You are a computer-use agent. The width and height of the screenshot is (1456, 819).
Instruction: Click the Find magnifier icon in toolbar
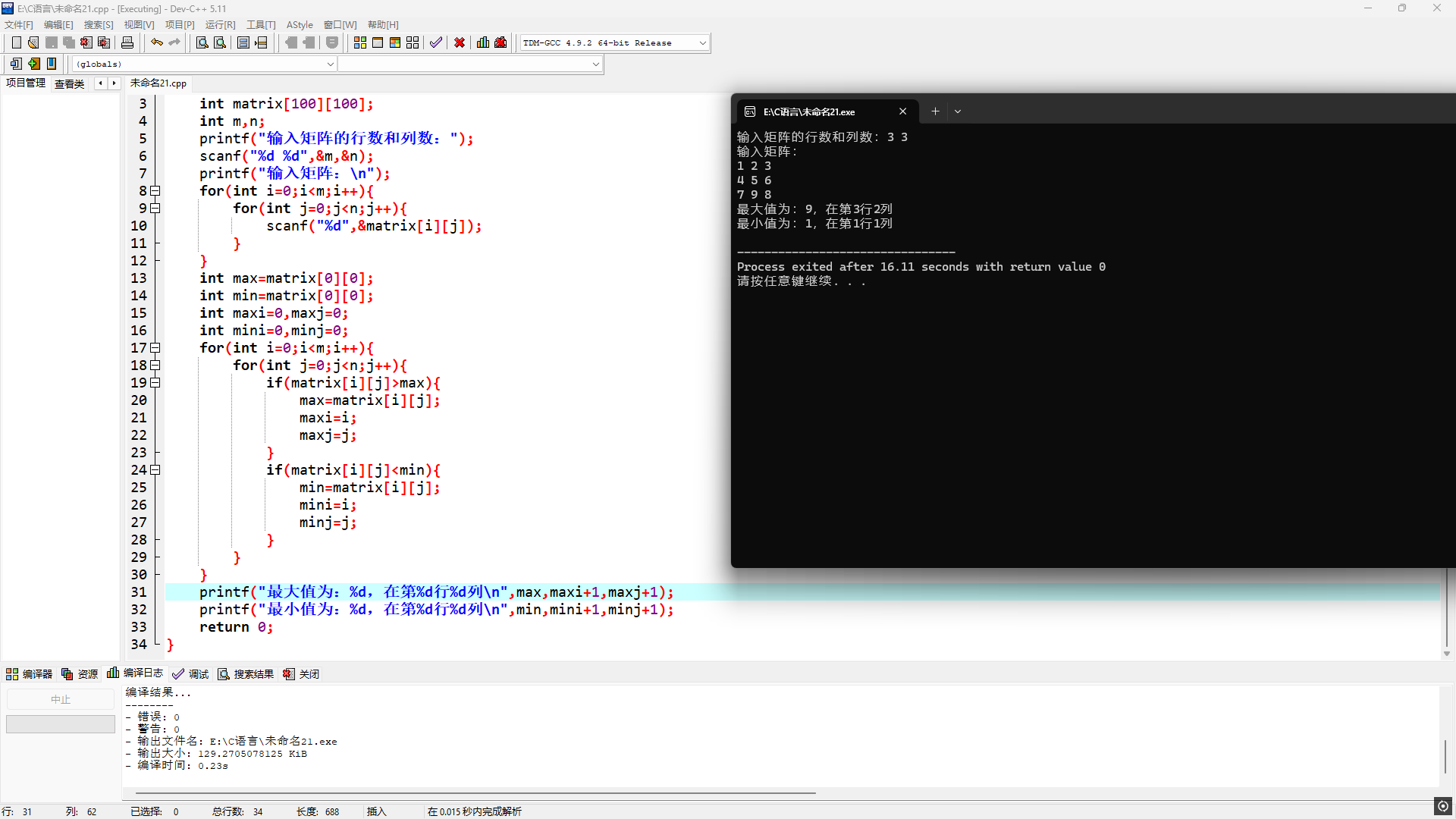click(202, 43)
